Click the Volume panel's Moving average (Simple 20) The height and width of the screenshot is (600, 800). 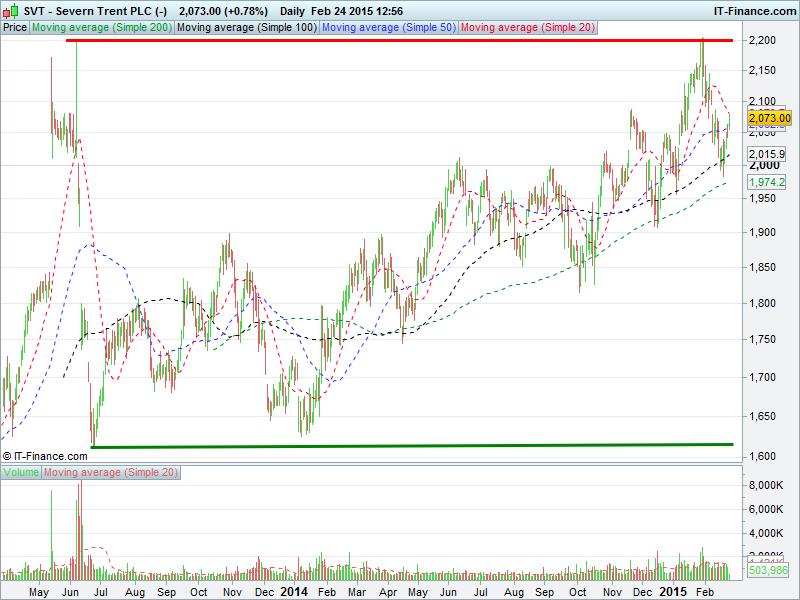click(x=110, y=471)
